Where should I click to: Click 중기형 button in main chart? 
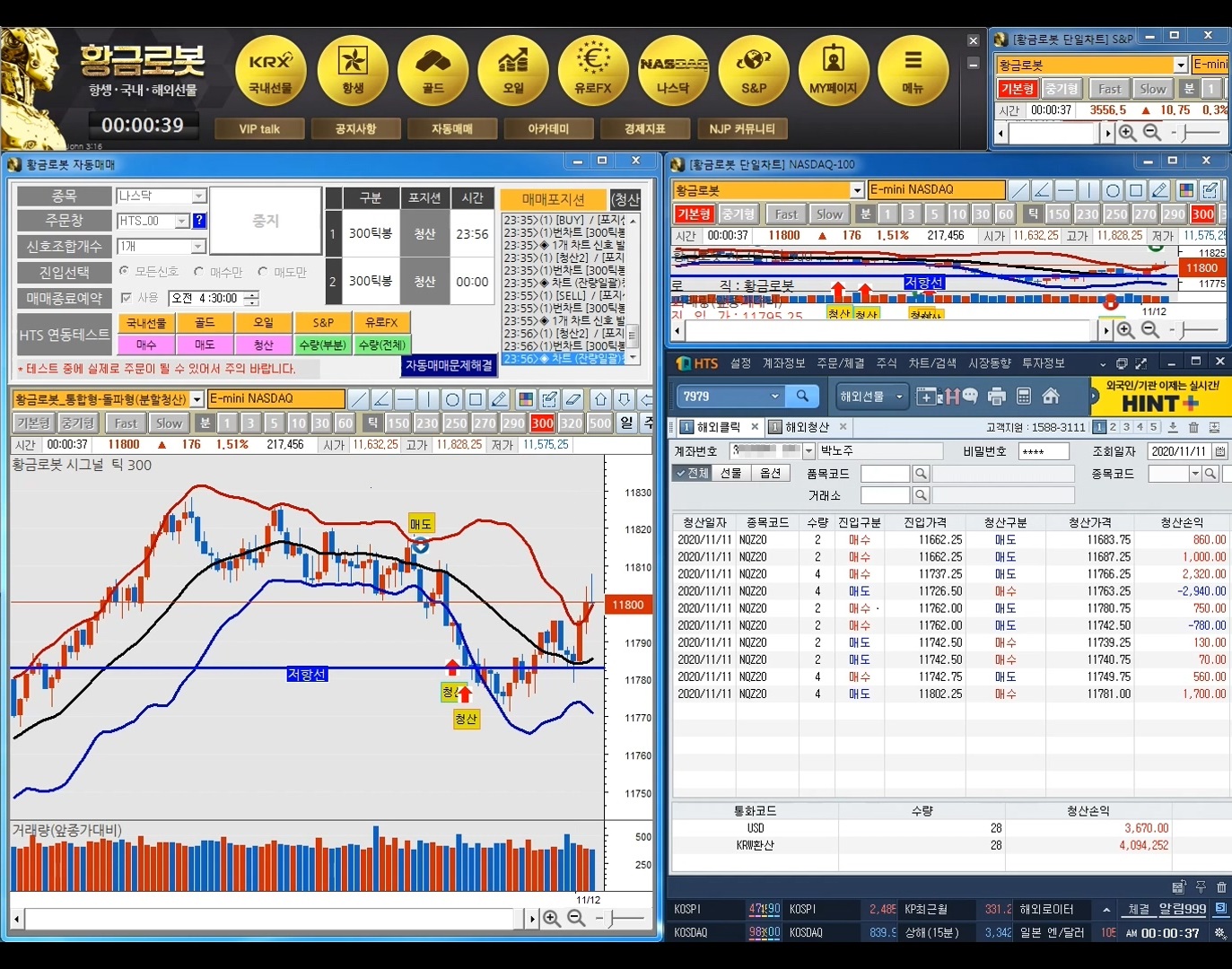pyautogui.click(x=78, y=423)
